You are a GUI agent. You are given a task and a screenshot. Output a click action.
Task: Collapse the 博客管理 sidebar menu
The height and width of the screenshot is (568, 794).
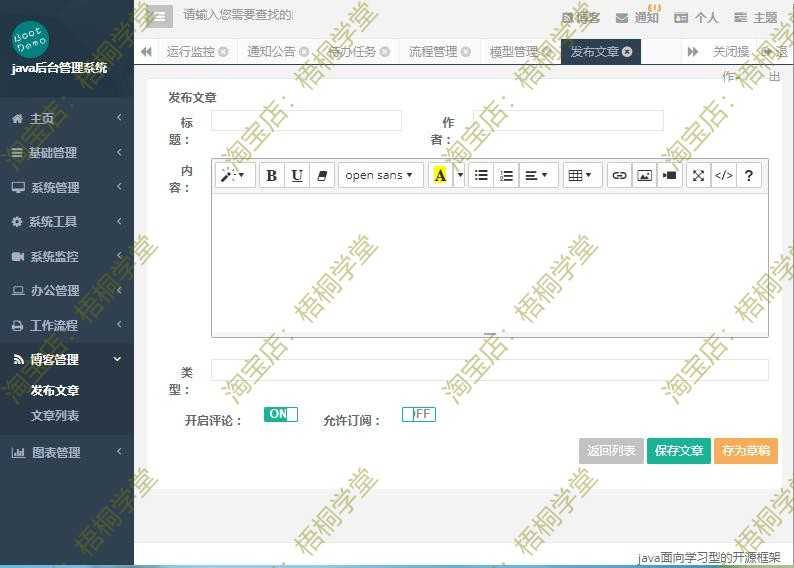pos(67,359)
